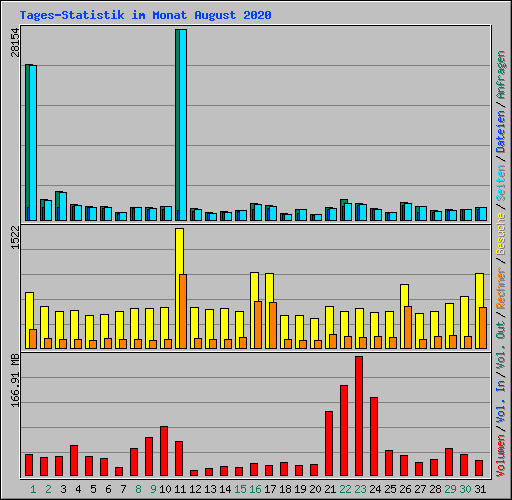The image size is (512, 500).
Task: Click day label 27 on the x-axis
Action: click(x=420, y=489)
